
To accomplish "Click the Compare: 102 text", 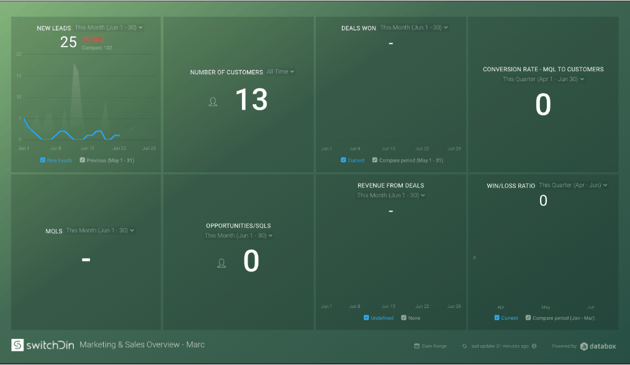I will (97, 48).
